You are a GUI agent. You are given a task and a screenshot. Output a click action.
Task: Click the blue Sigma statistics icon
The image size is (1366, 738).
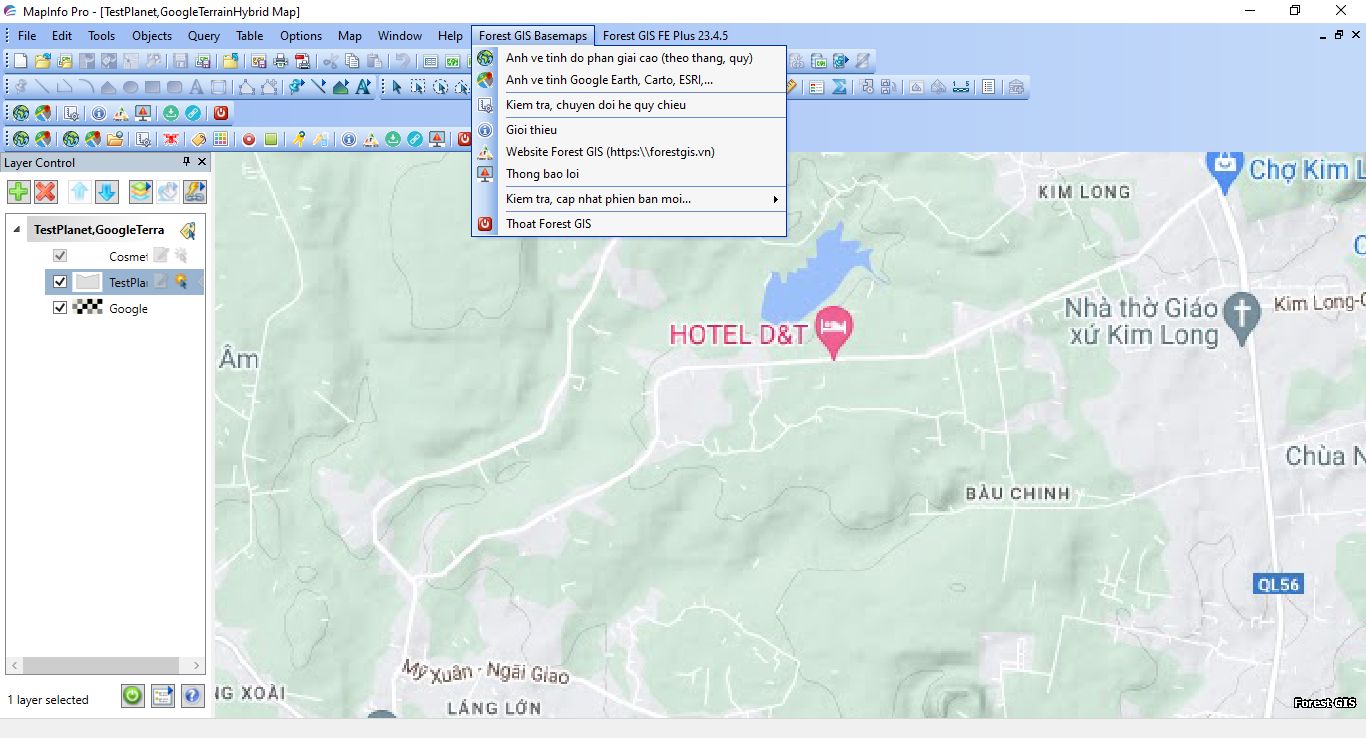pyautogui.click(x=839, y=87)
